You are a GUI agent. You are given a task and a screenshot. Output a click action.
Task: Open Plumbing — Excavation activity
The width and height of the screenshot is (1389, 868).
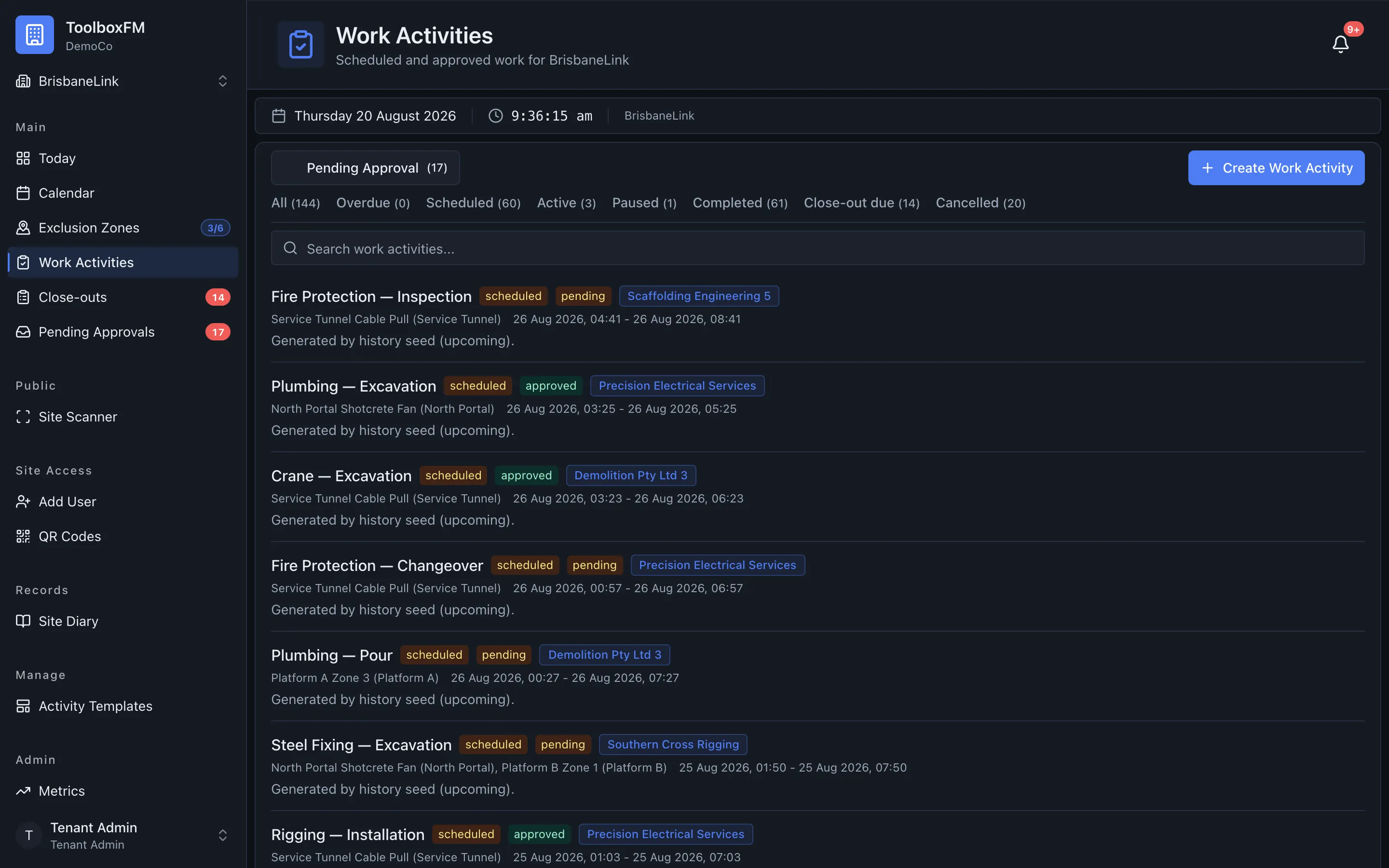354,386
